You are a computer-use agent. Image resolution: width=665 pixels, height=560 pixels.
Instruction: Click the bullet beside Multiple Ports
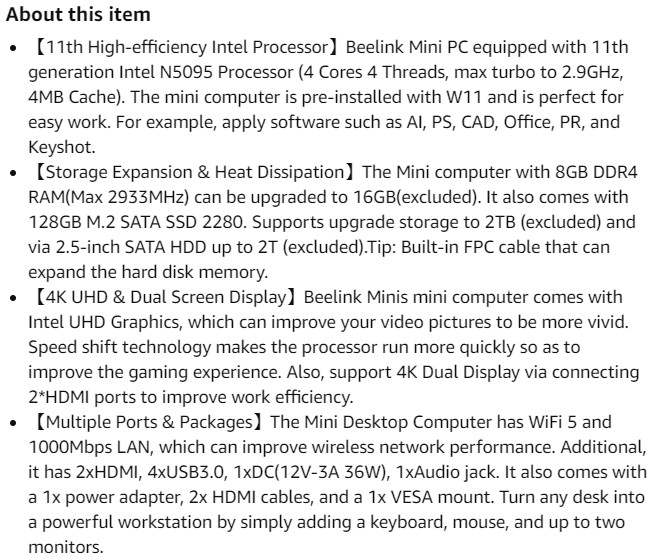pyautogui.click(x=13, y=423)
